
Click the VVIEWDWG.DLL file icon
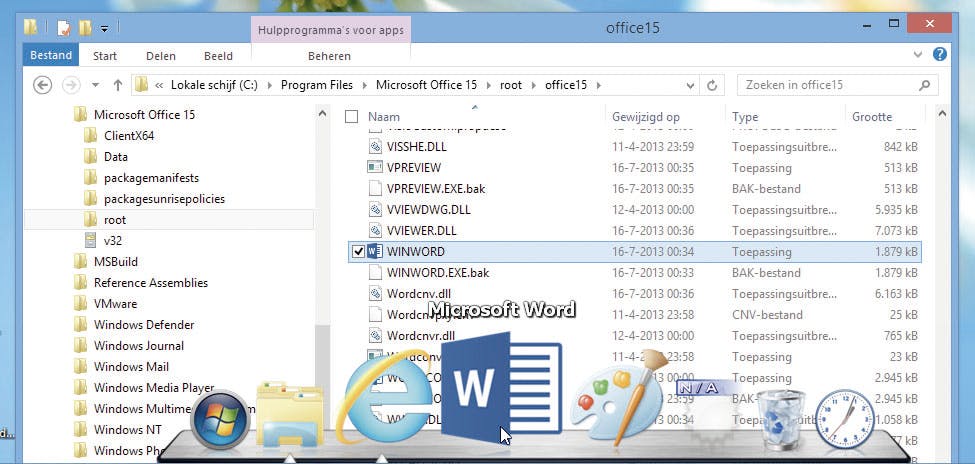(374, 210)
